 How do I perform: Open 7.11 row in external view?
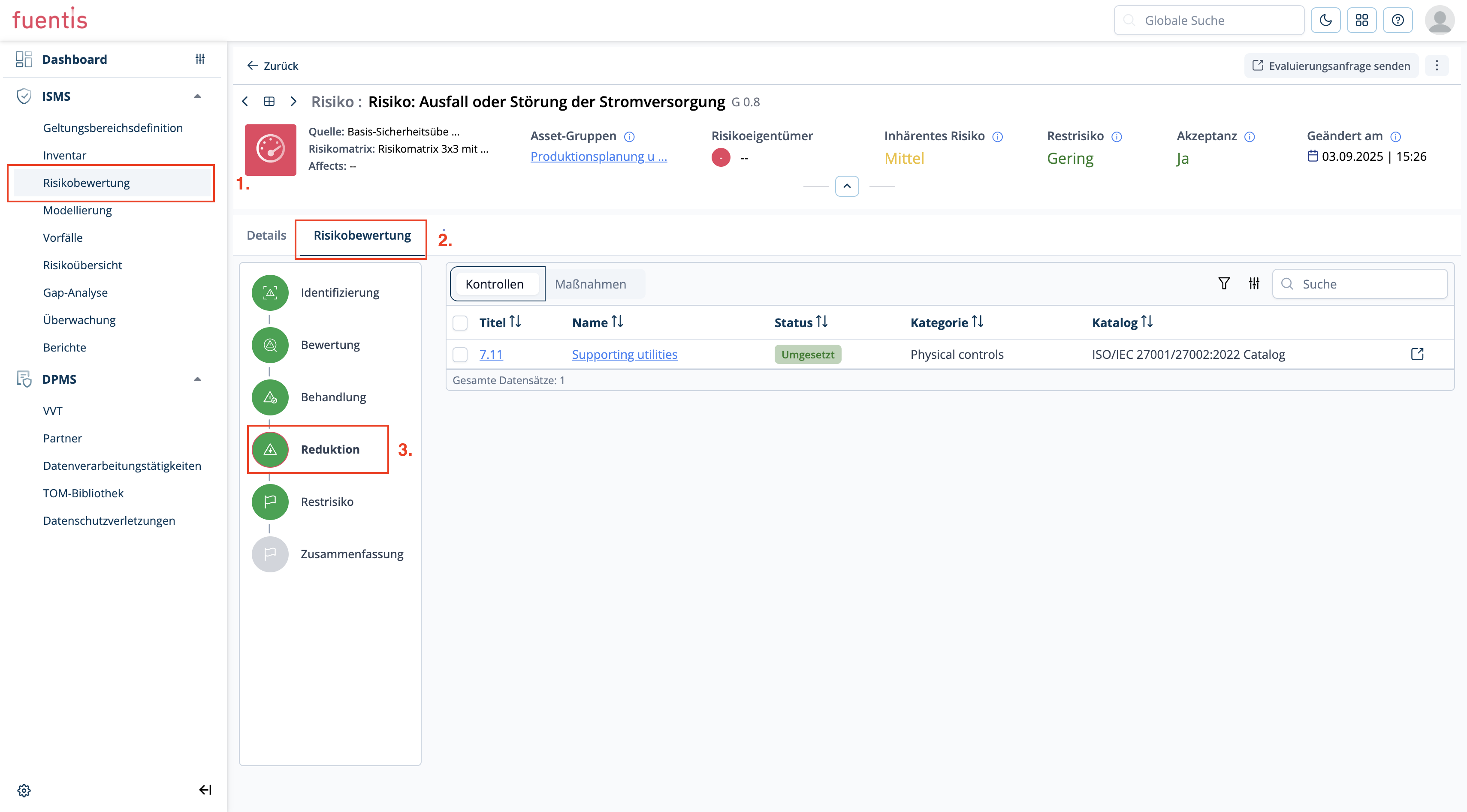pyautogui.click(x=1417, y=354)
